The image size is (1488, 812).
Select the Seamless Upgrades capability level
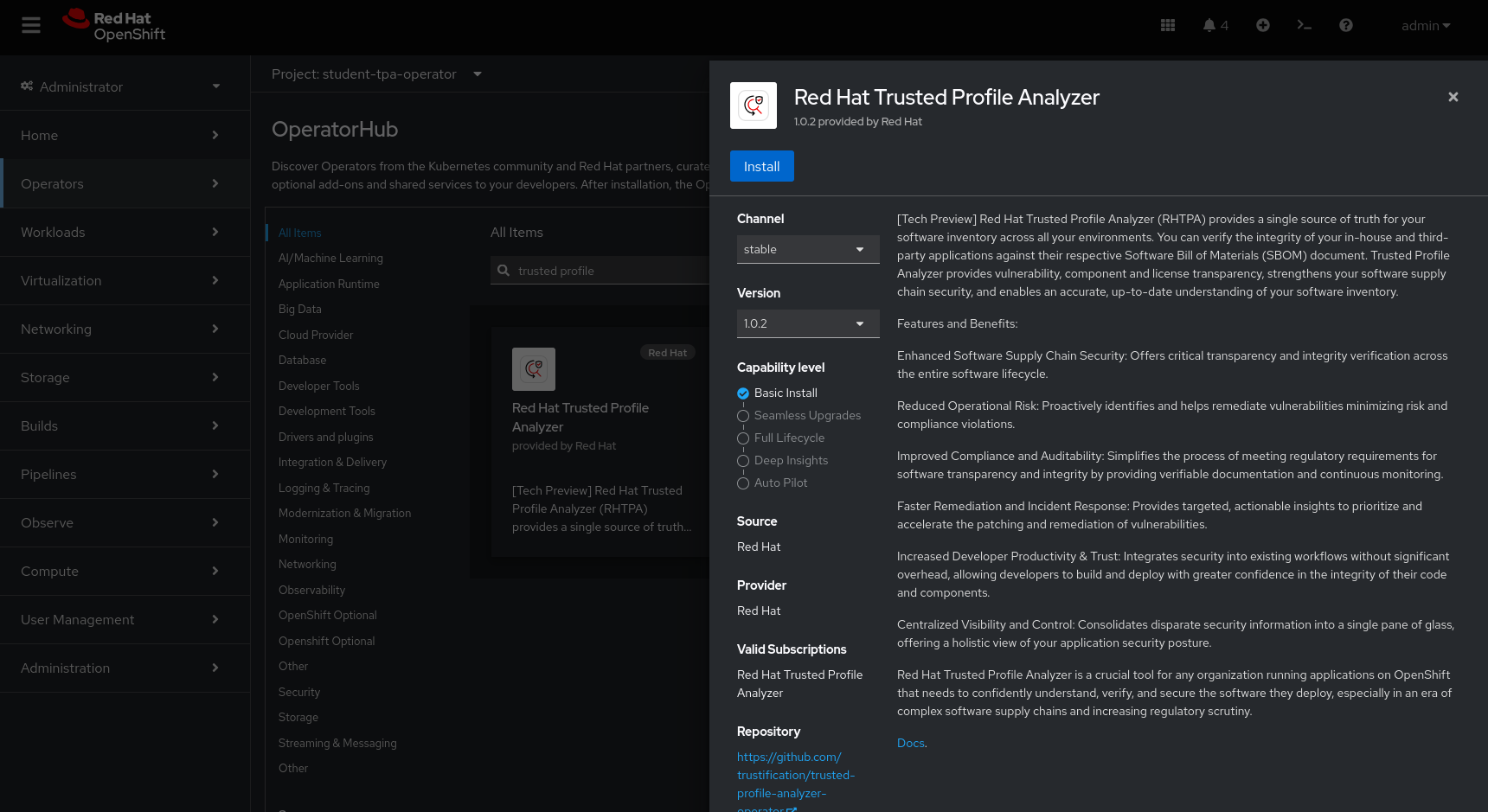pyautogui.click(x=743, y=416)
